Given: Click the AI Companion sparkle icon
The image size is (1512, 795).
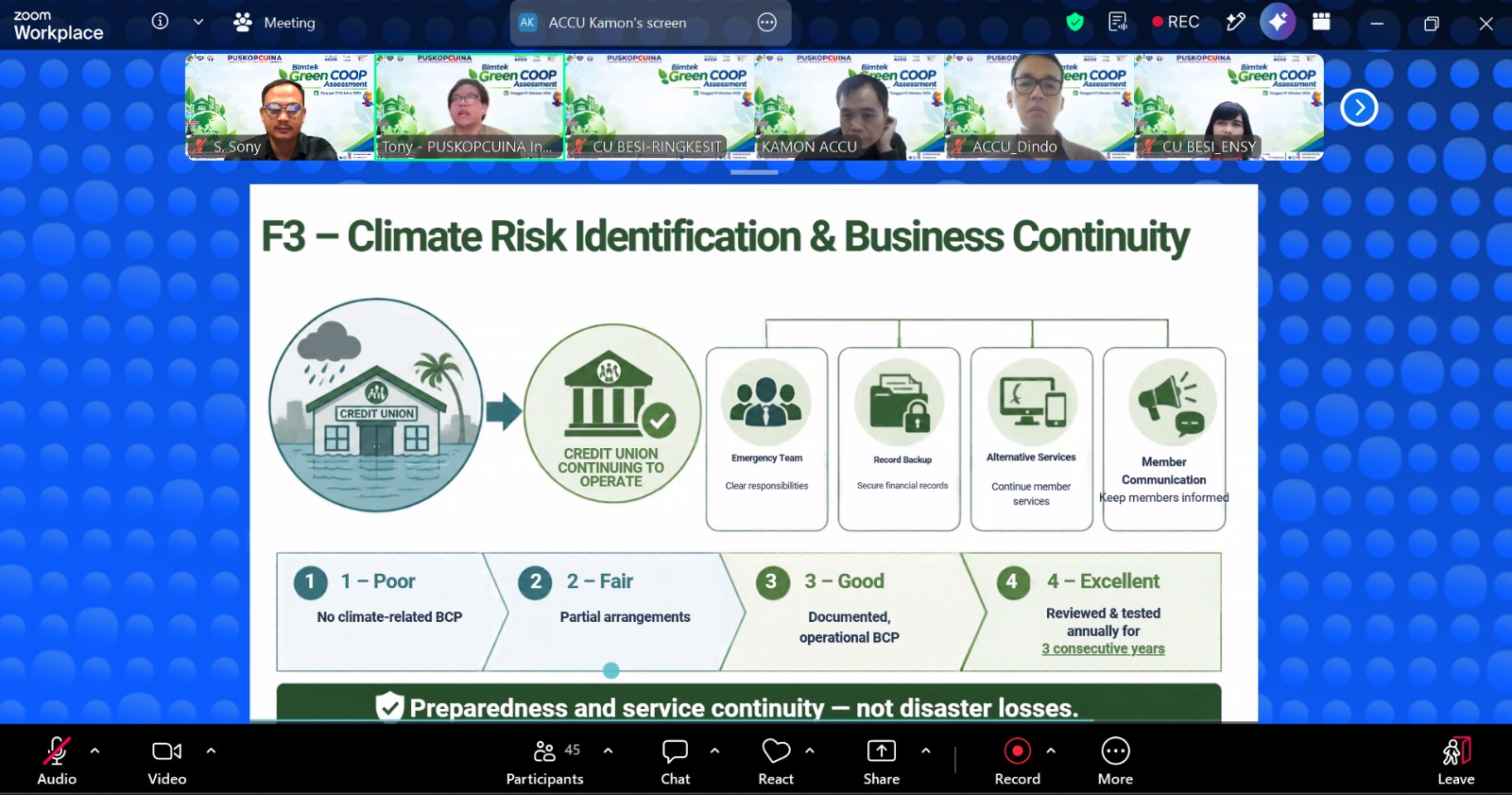Looking at the screenshot, I should [x=1278, y=22].
